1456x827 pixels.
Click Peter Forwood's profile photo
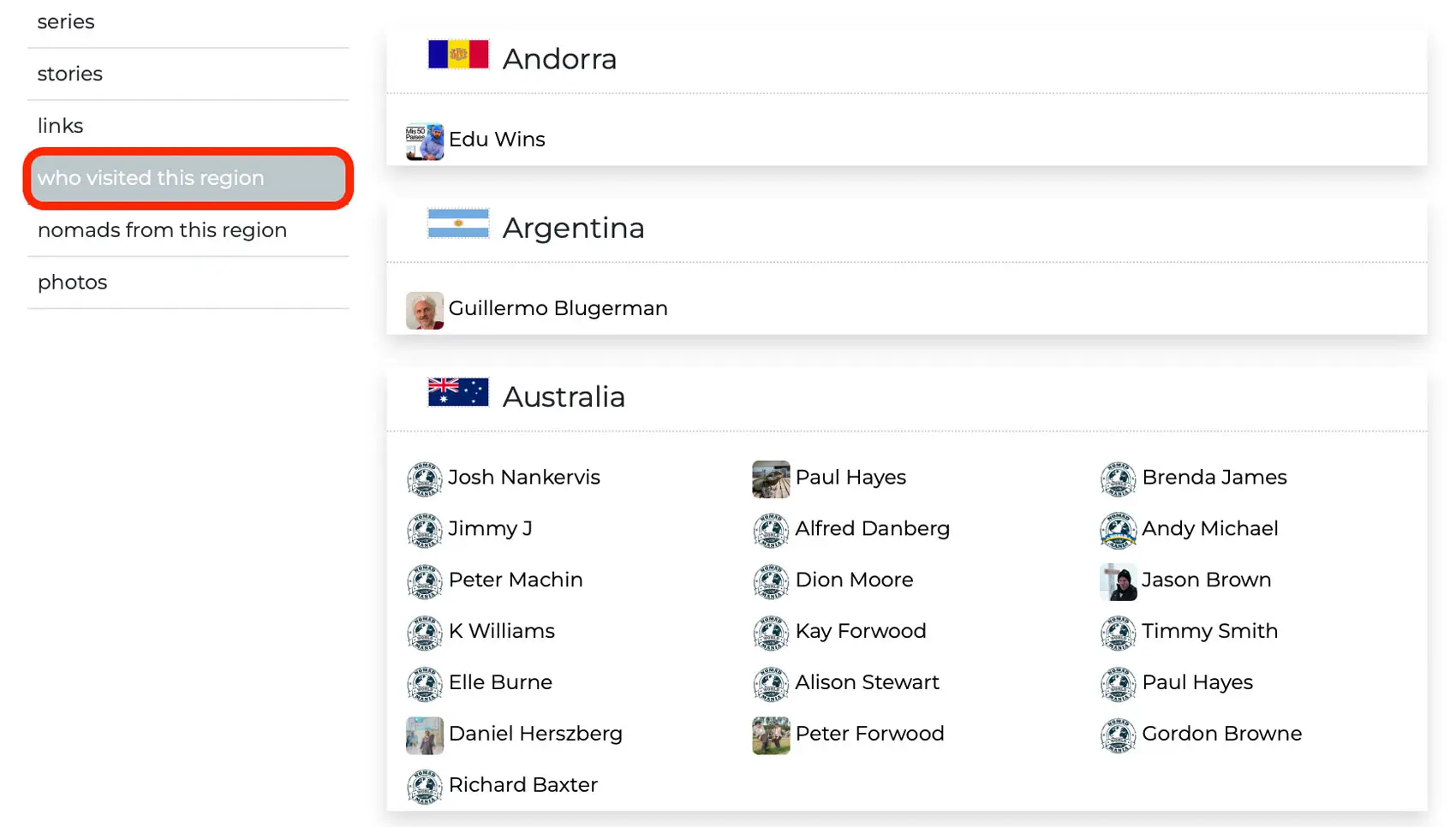(x=771, y=735)
